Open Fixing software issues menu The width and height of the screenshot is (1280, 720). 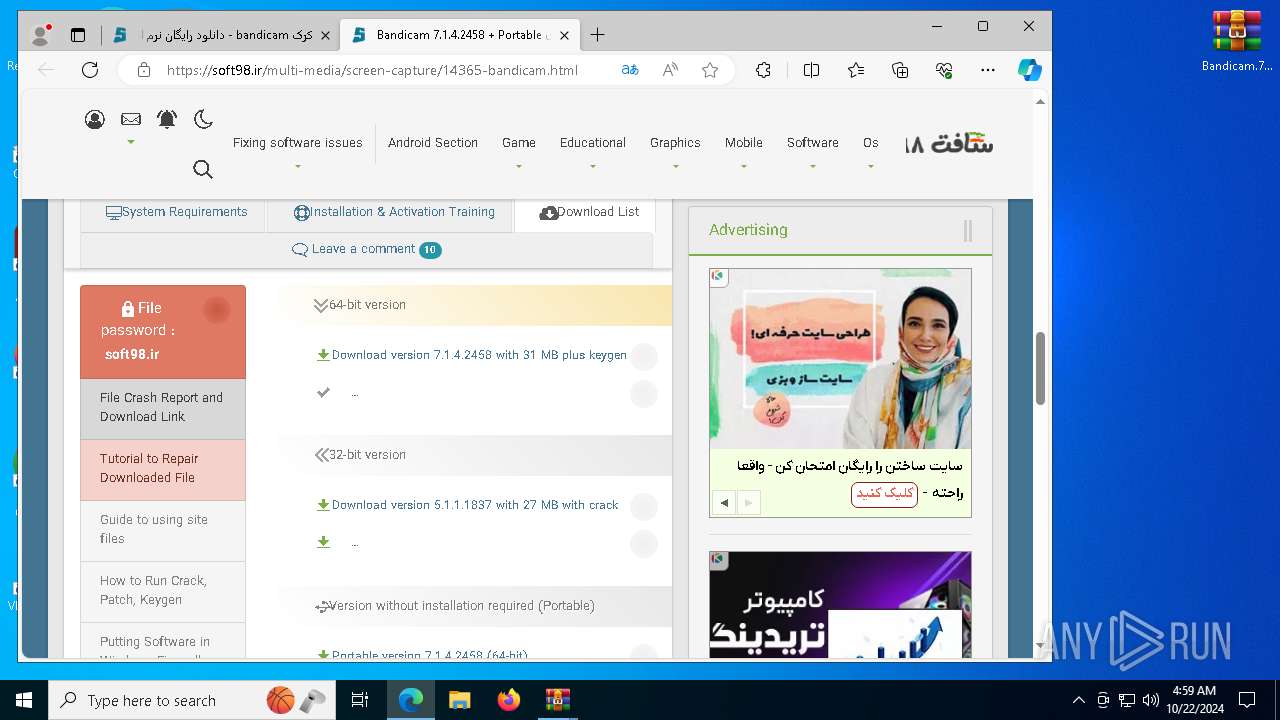point(298,143)
